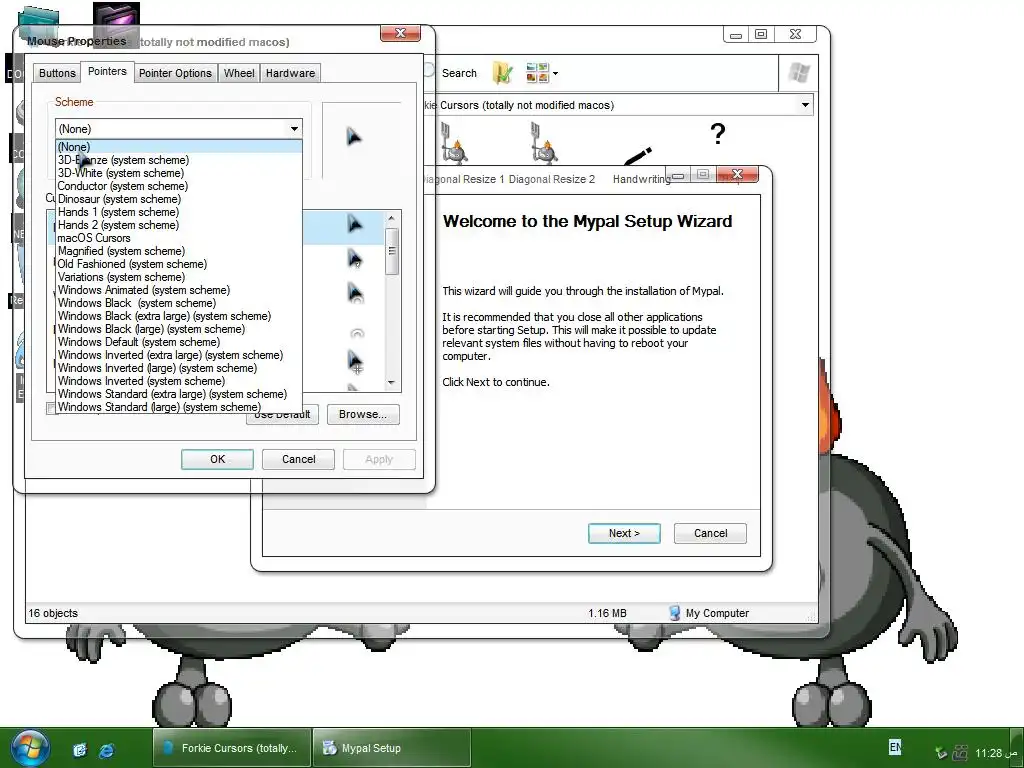1024x768 pixels.
Task: Click pointer list scroll-up arrow
Action: point(392,218)
